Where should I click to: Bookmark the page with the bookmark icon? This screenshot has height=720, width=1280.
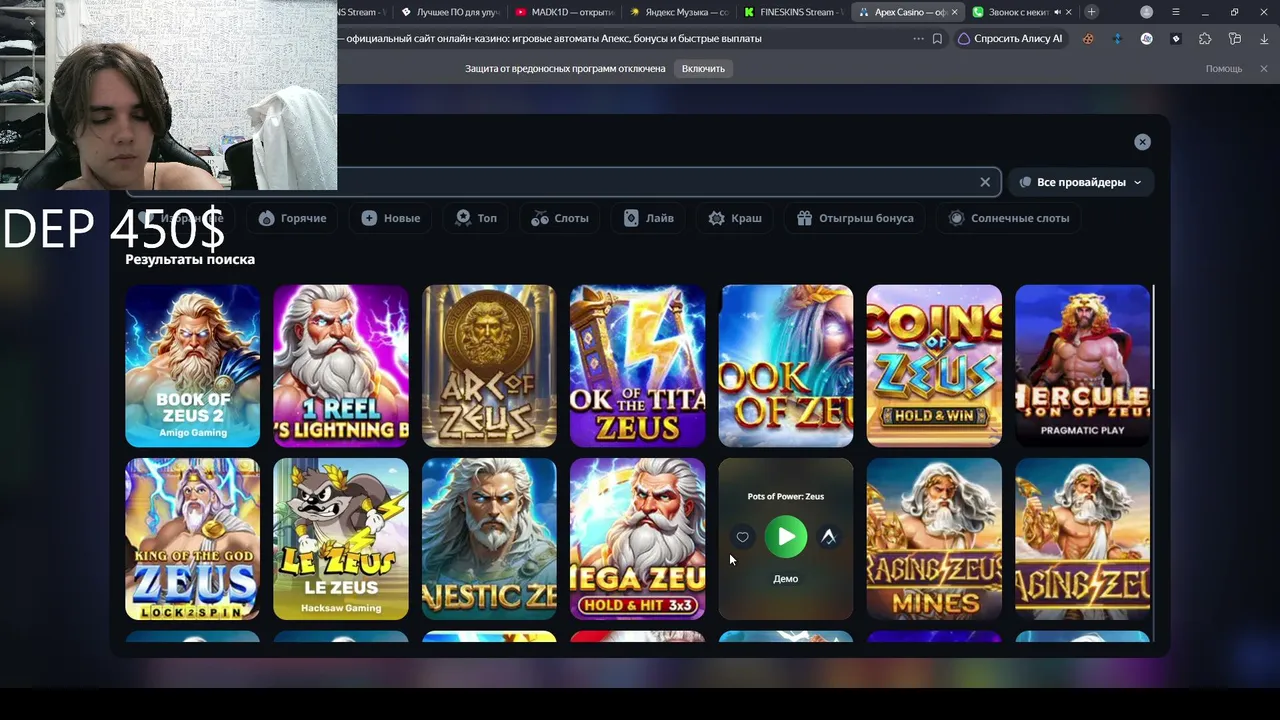[937, 39]
